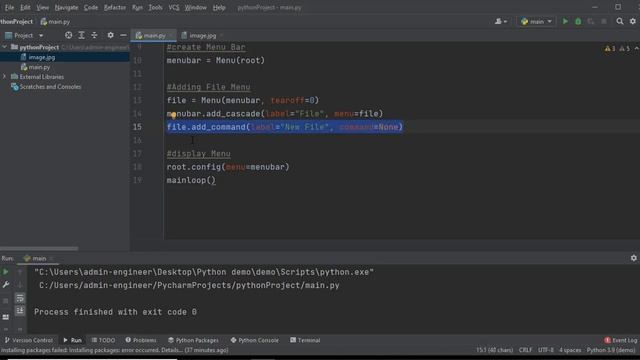Click line number 15 in gutter
The image size is (640, 360).
point(137,127)
